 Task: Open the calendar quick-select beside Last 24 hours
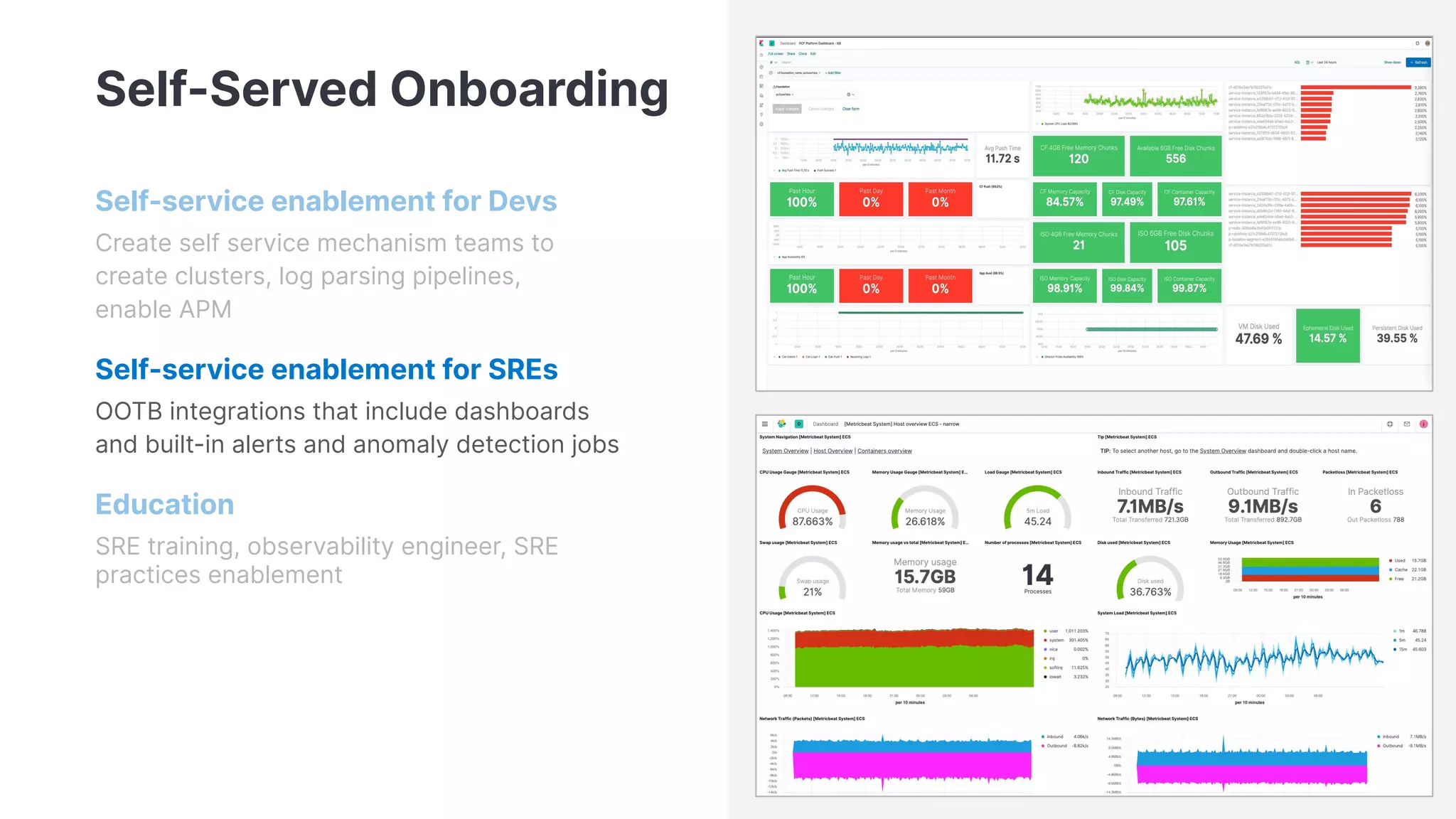(x=1309, y=63)
